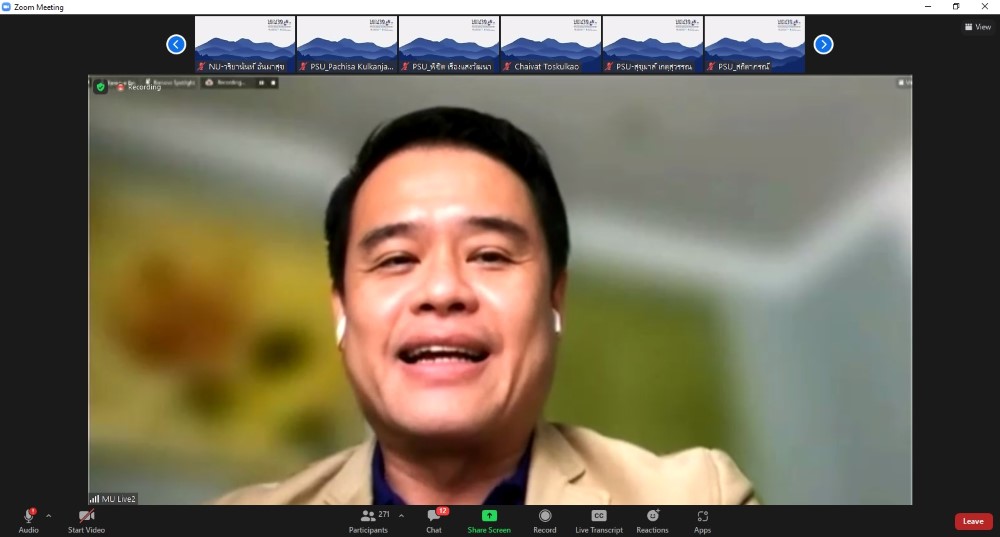Open the View layout menu
This screenshot has height=537, width=1000.
tap(977, 27)
